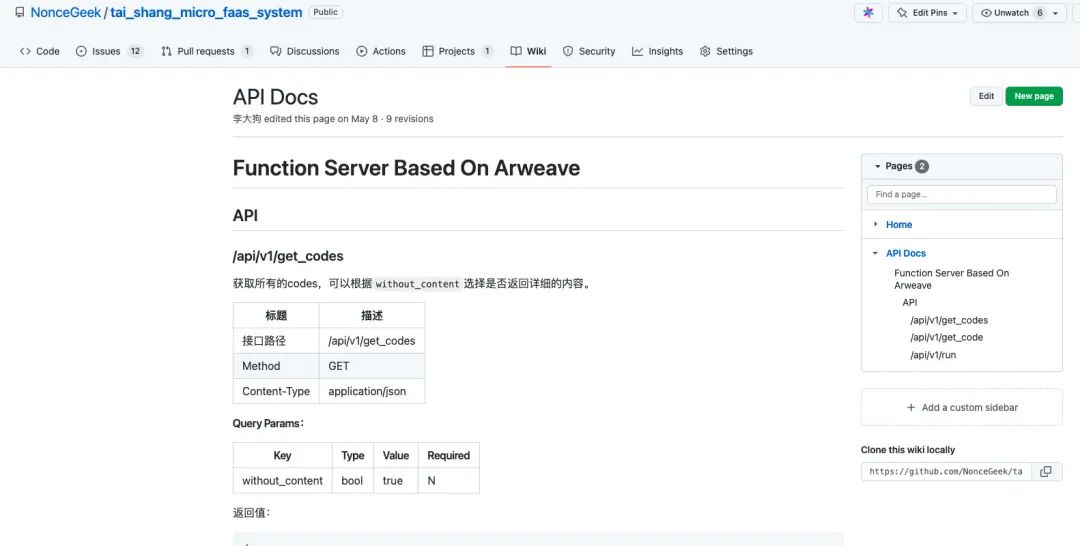This screenshot has height=546, width=1080.
Task: Click the Insights graph icon
Action: pyautogui.click(x=638, y=51)
